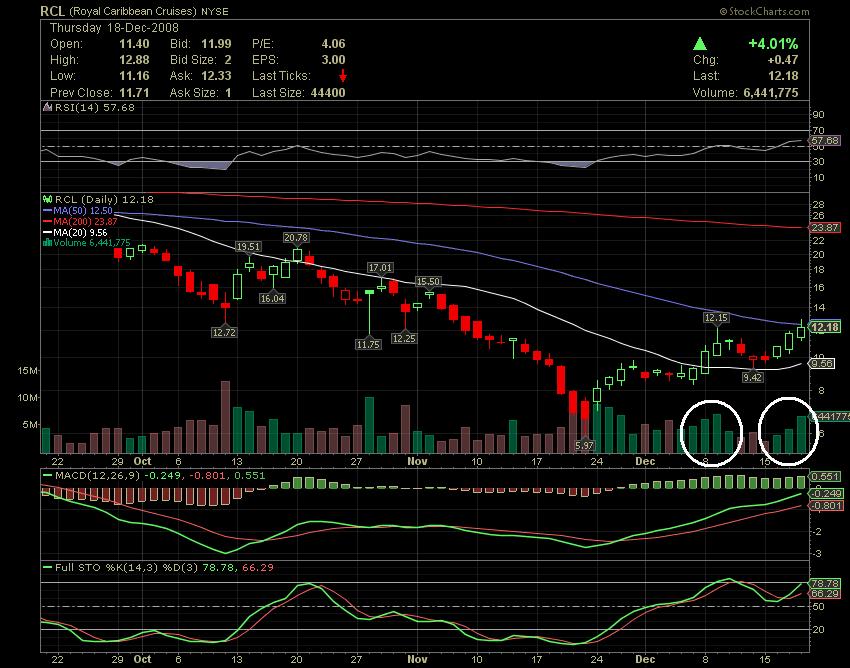Click the candlestick icon before RCL (Daily)
The height and width of the screenshot is (668, 850).
click(48, 199)
